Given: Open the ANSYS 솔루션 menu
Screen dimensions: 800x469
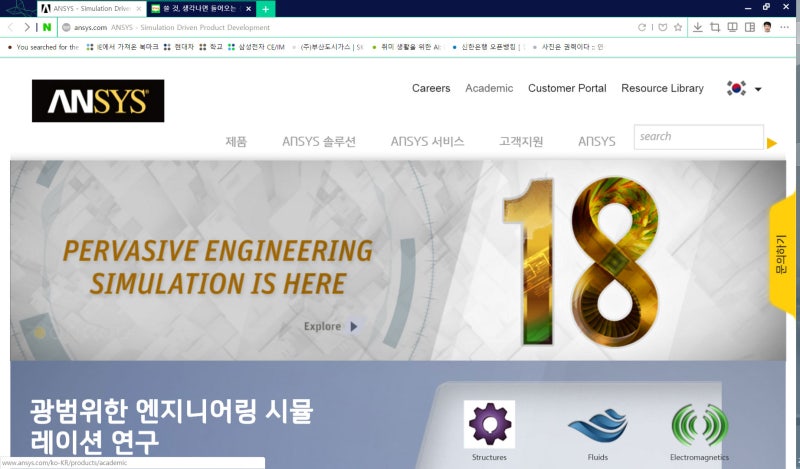Looking at the screenshot, I should tap(319, 141).
